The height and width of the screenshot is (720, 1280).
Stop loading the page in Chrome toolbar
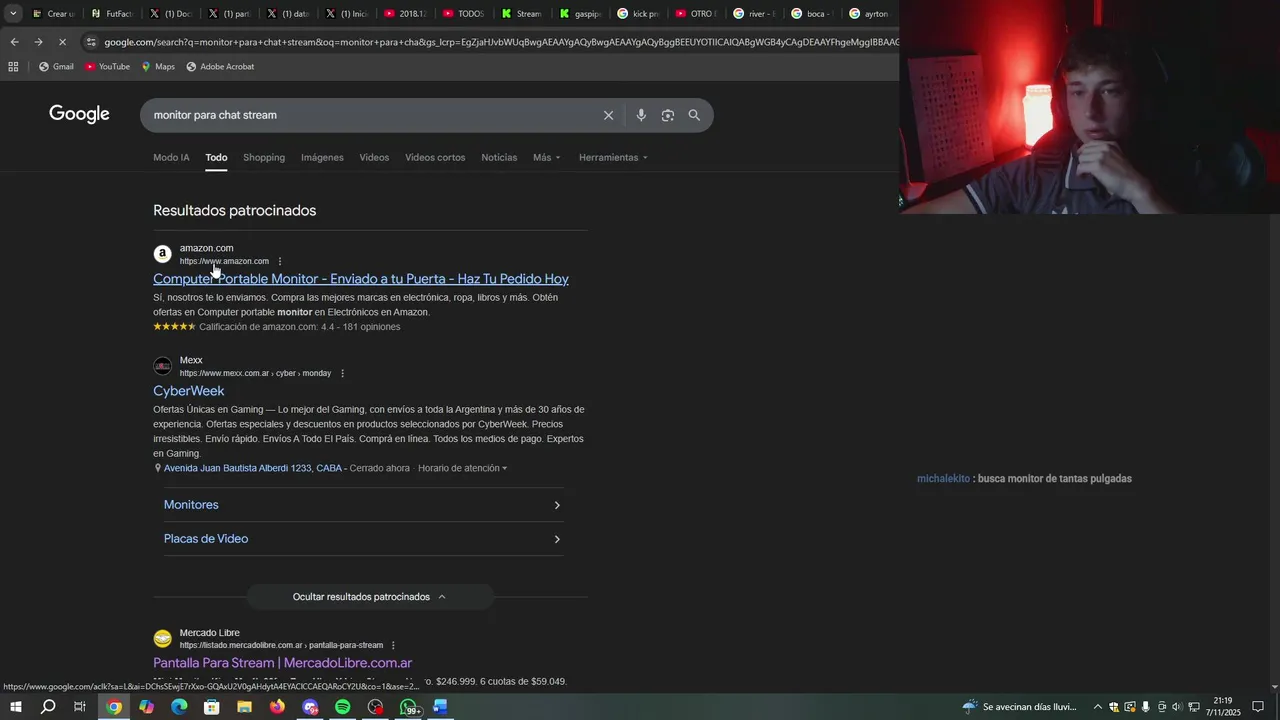click(x=62, y=42)
